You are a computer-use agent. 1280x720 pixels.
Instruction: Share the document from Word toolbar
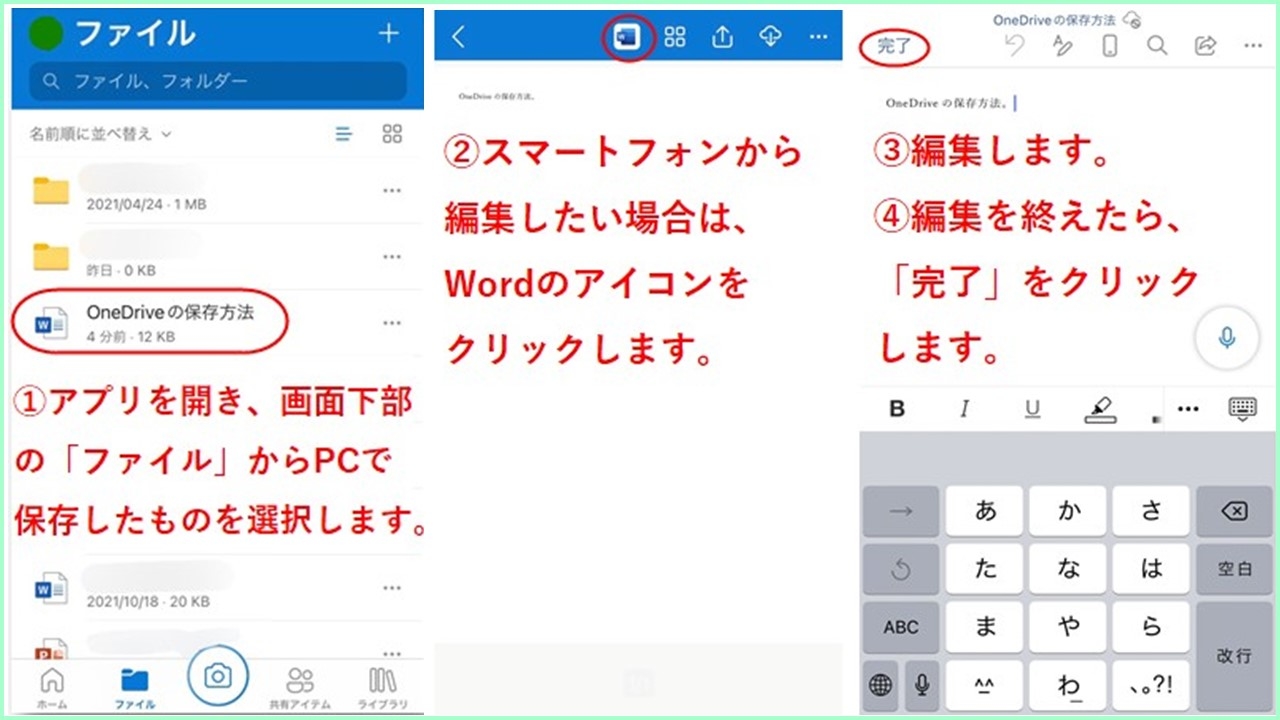(x=1205, y=46)
